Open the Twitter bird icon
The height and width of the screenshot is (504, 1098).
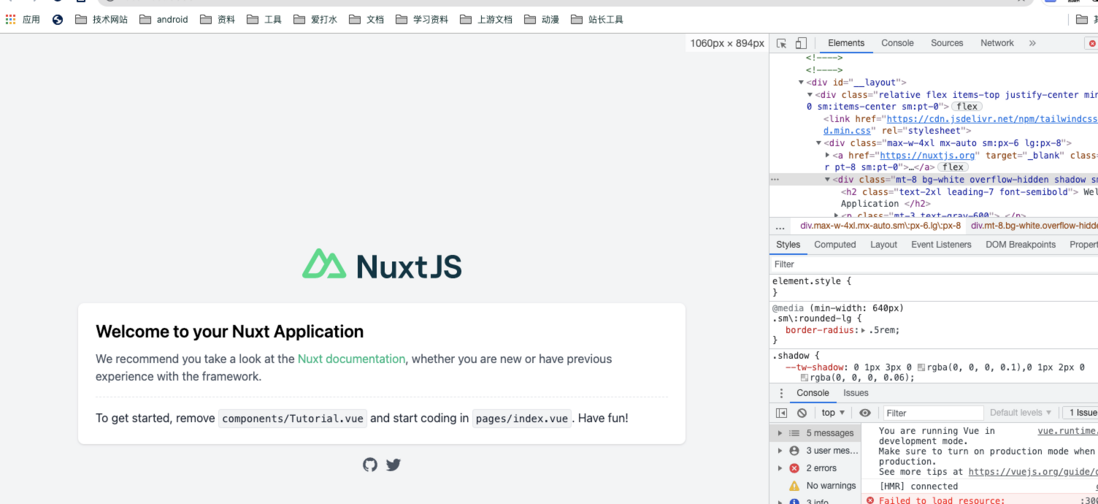pos(394,464)
